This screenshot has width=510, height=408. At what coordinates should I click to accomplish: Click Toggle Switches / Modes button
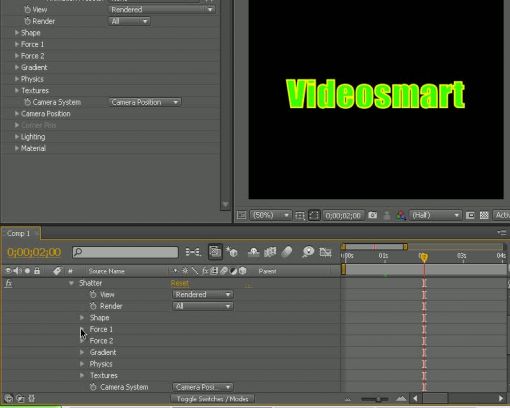click(x=212, y=399)
